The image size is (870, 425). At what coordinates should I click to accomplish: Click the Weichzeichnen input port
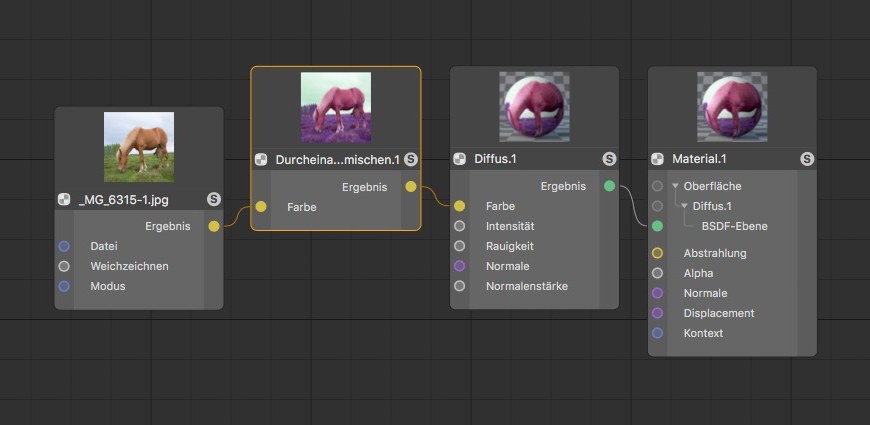[64, 266]
